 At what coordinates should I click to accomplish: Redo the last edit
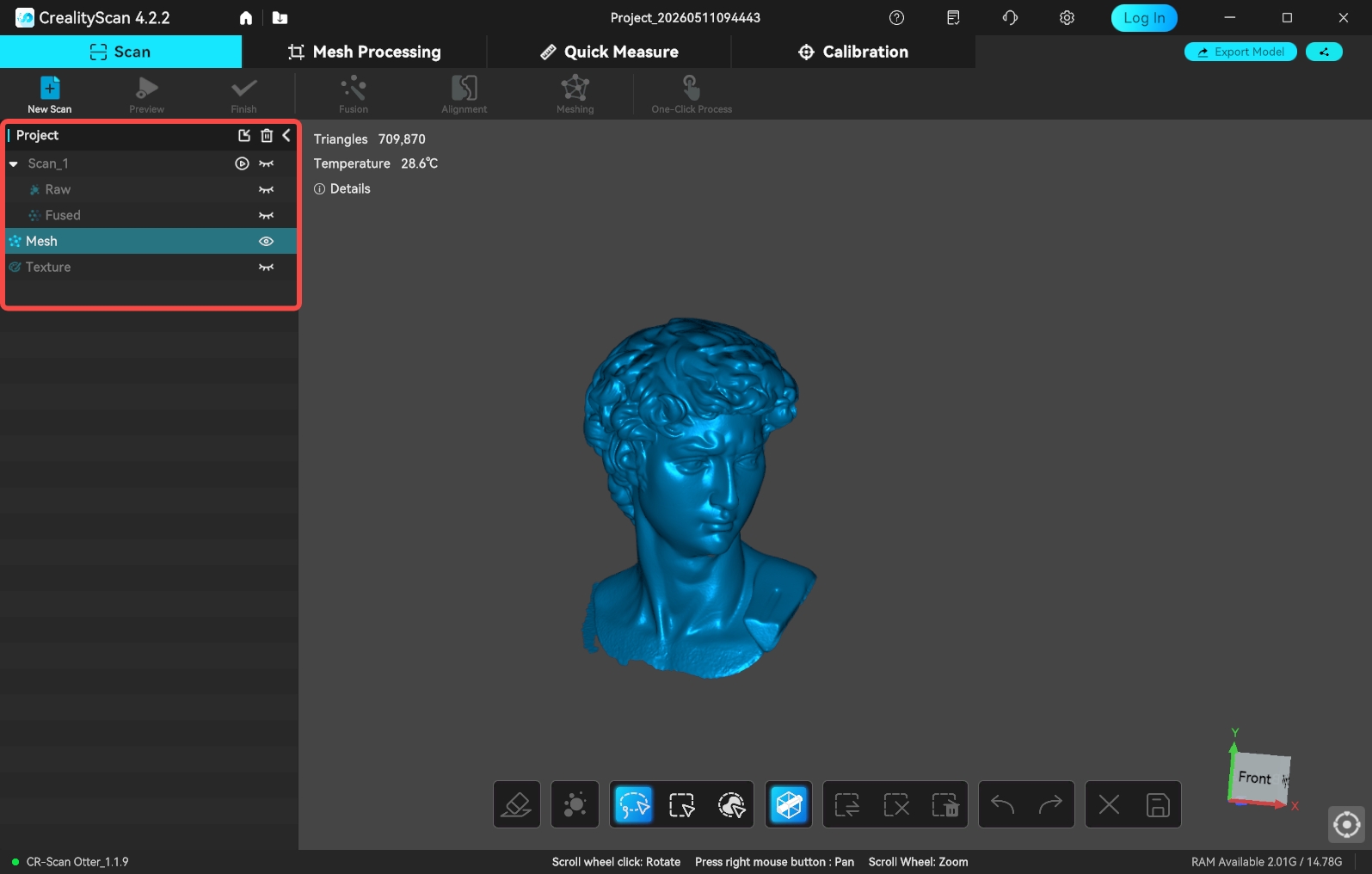click(x=1051, y=804)
